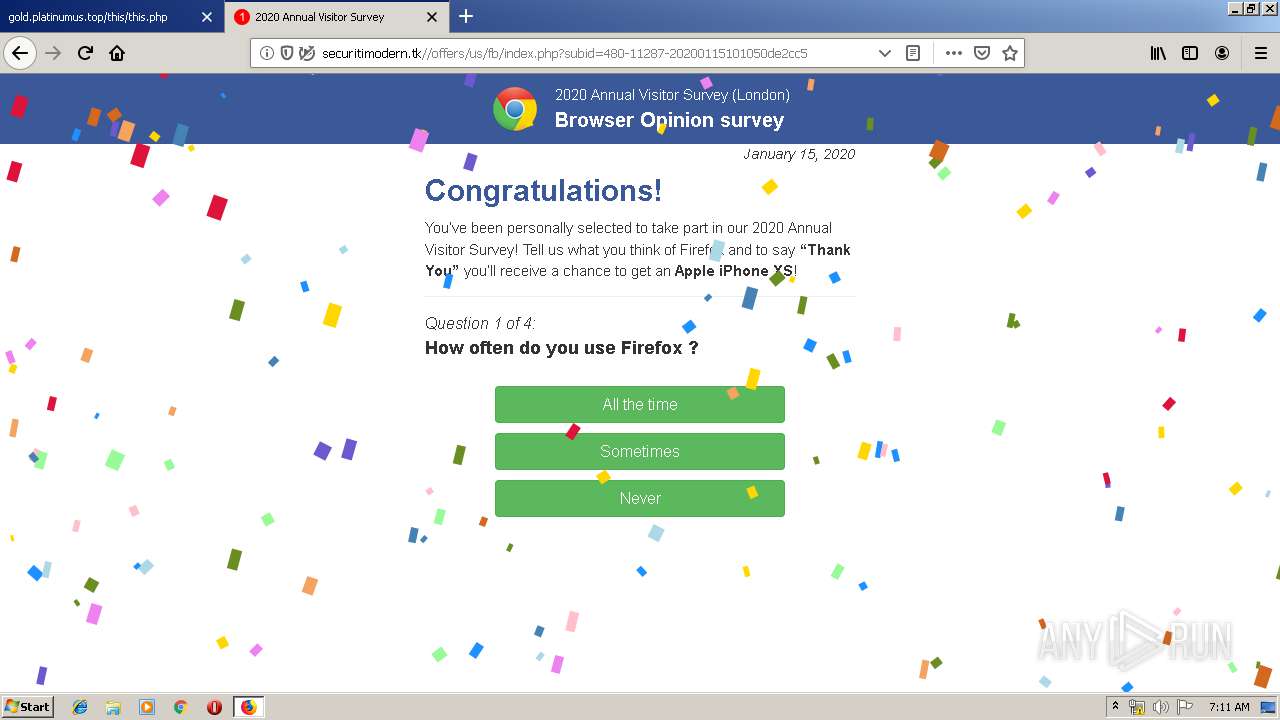Click the 7:11 AM clock
The image size is (1280, 720).
click(x=1229, y=707)
